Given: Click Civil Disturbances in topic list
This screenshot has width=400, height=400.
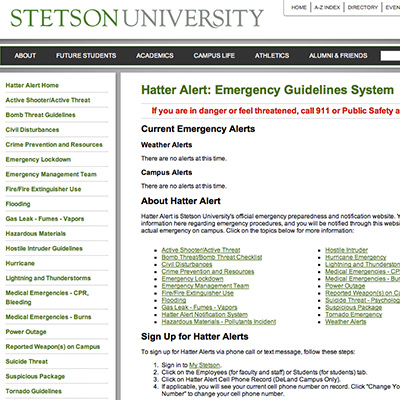Looking at the screenshot, I should pos(187,264).
